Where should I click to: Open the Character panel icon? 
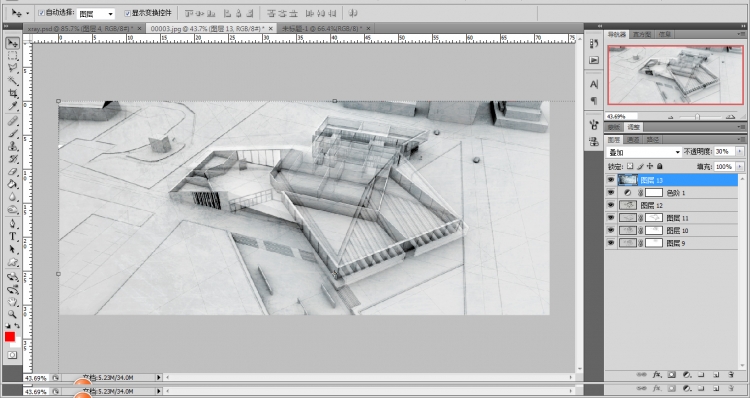point(594,84)
